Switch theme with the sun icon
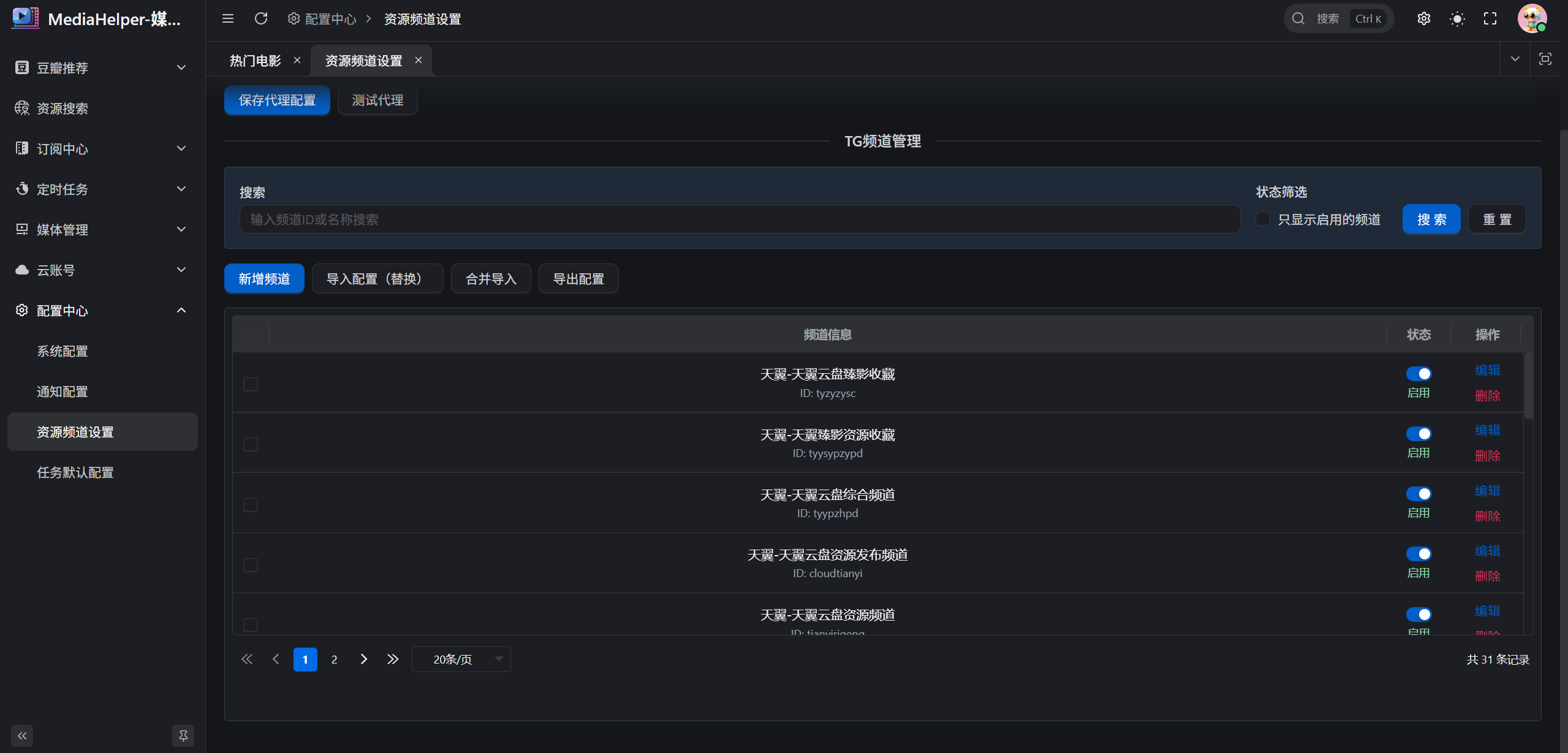Image resolution: width=1568 pixels, height=753 pixels. (1457, 19)
